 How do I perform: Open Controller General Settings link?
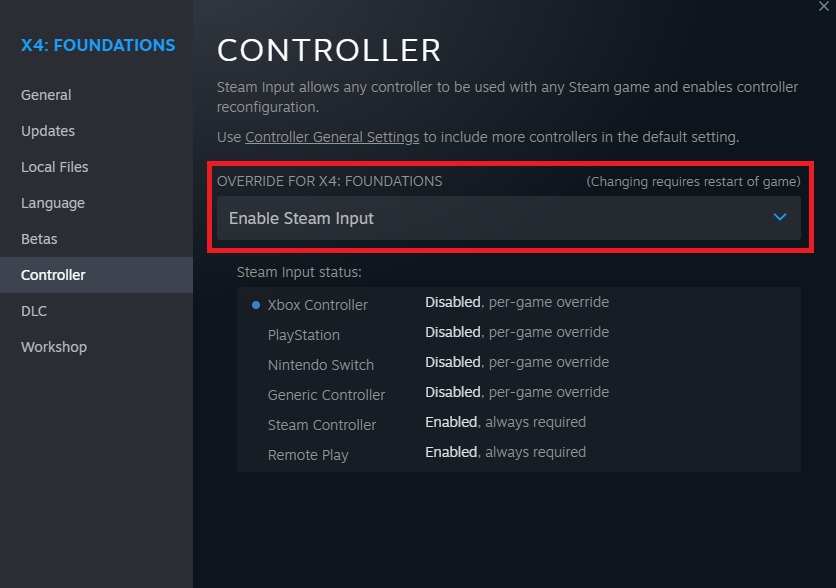[332, 137]
